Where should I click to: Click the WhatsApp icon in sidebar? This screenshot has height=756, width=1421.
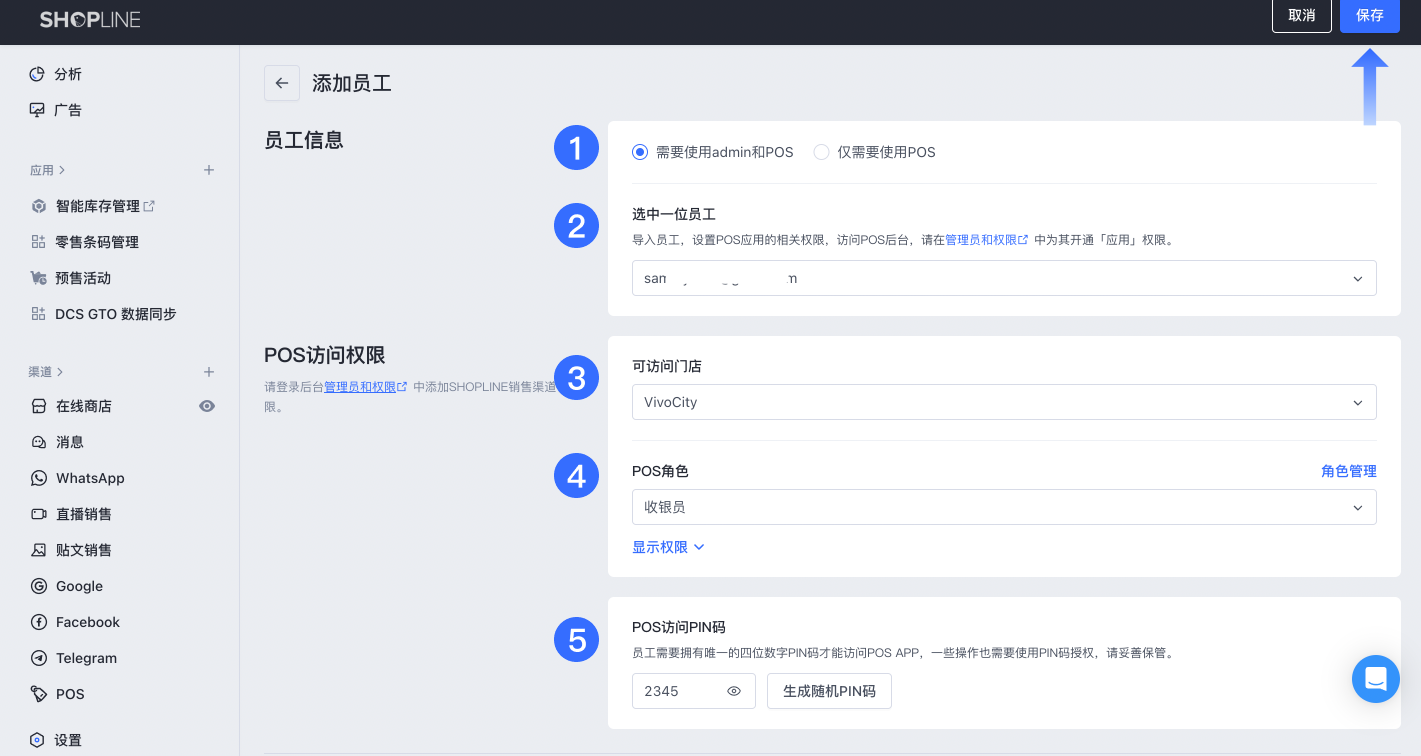39,478
